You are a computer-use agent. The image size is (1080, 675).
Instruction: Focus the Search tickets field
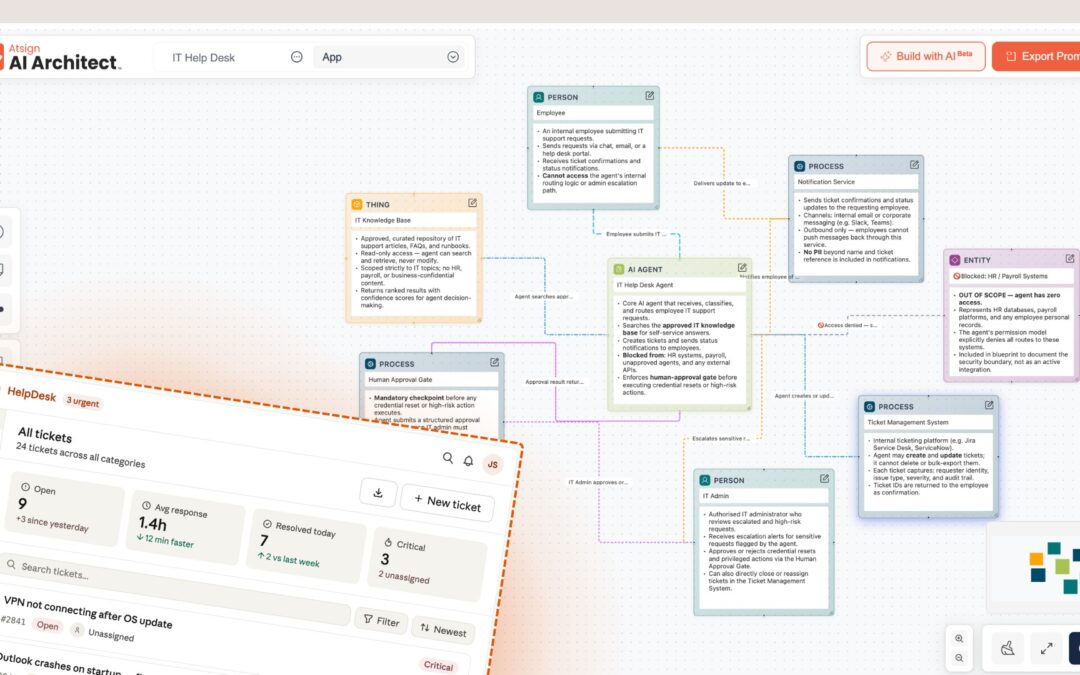click(x=176, y=590)
